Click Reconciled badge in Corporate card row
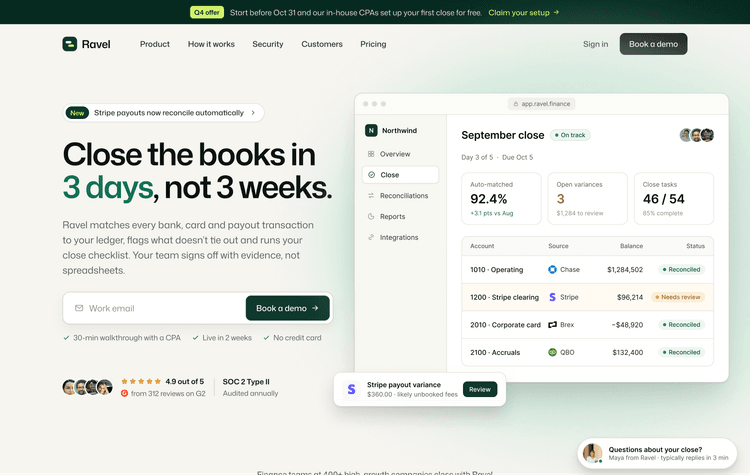750x475 pixels. pyautogui.click(x=682, y=324)
